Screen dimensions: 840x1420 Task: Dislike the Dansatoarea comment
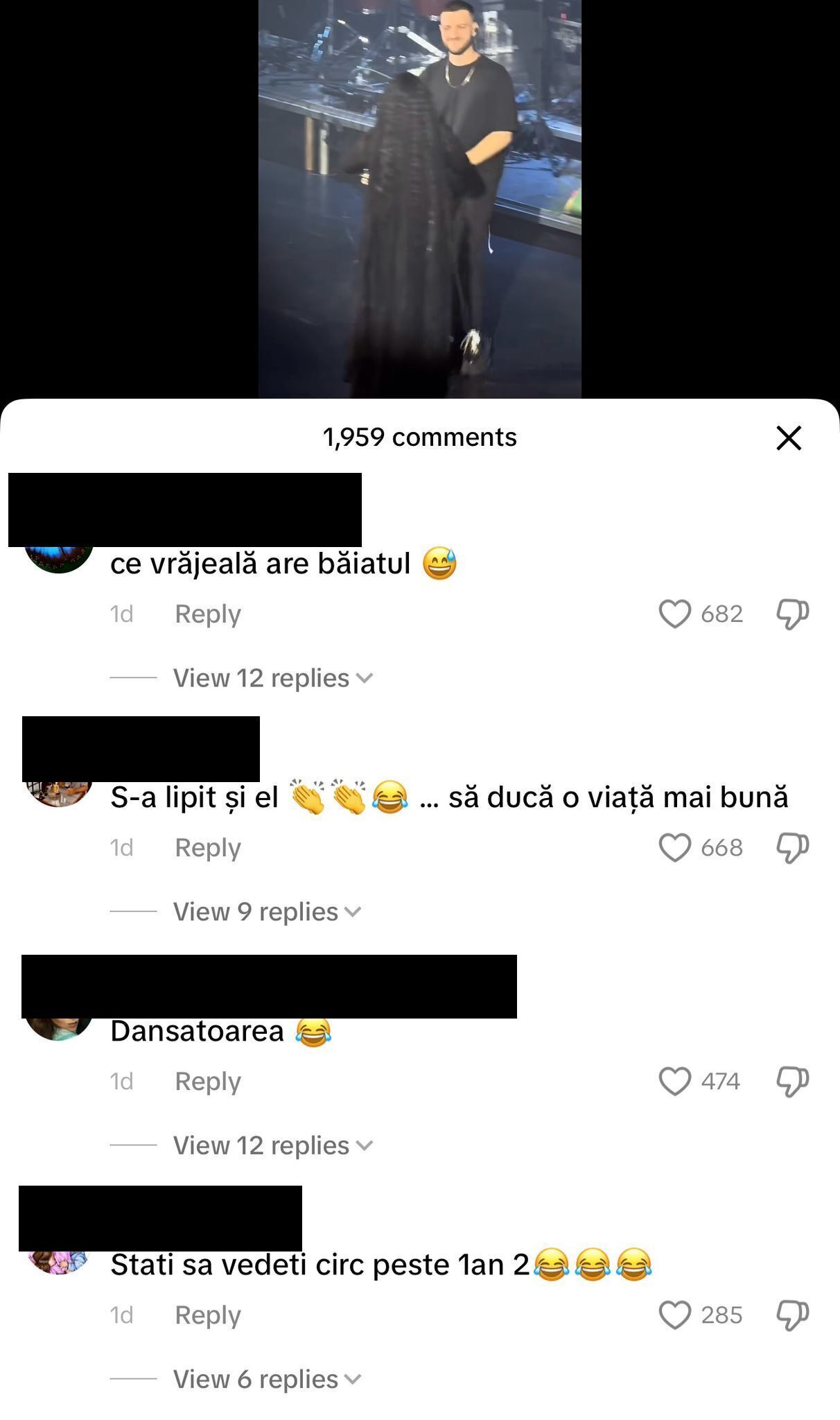[792, 1082]
